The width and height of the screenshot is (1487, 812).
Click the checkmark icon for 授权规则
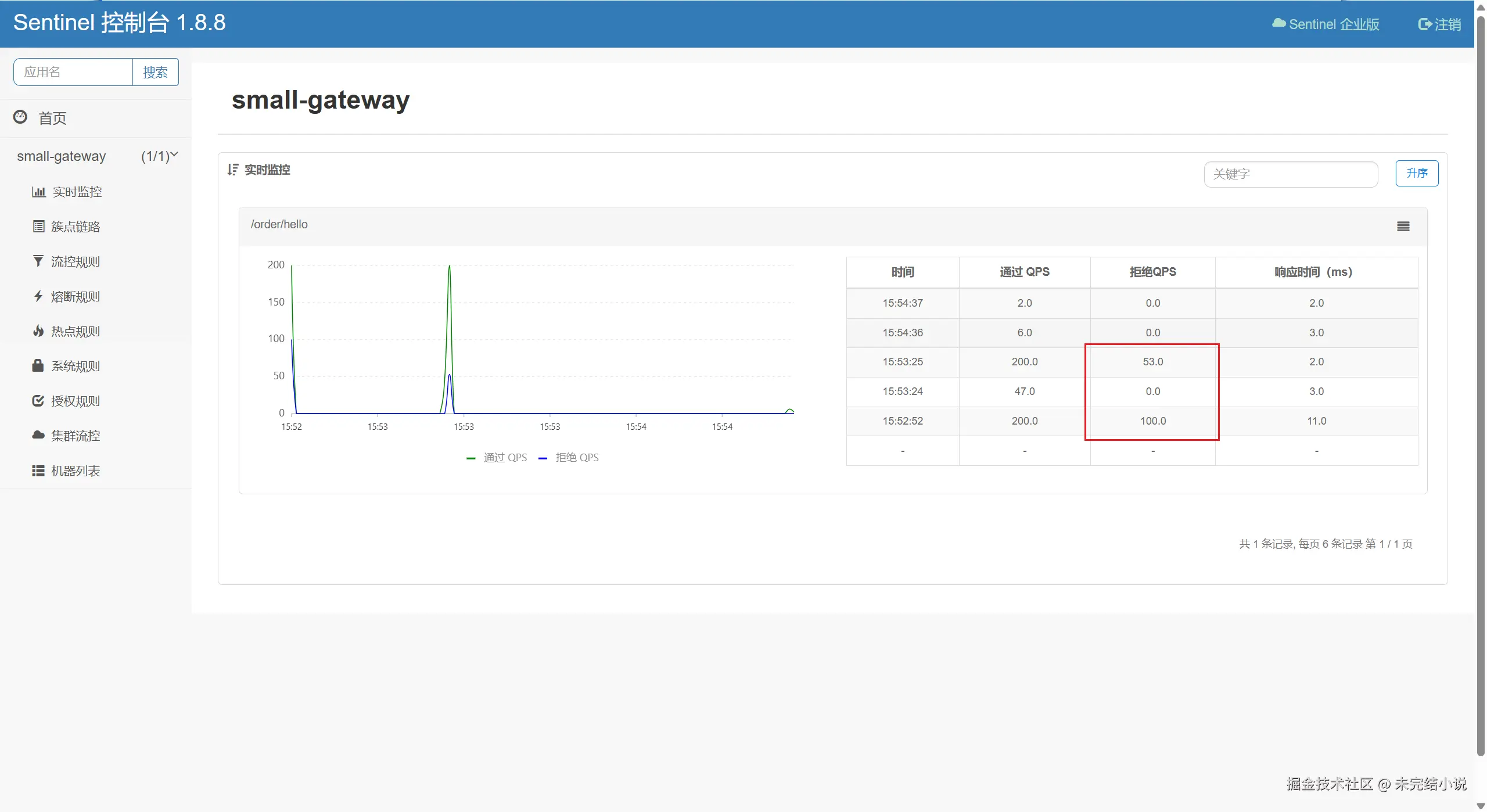click(x=38, y=401)
